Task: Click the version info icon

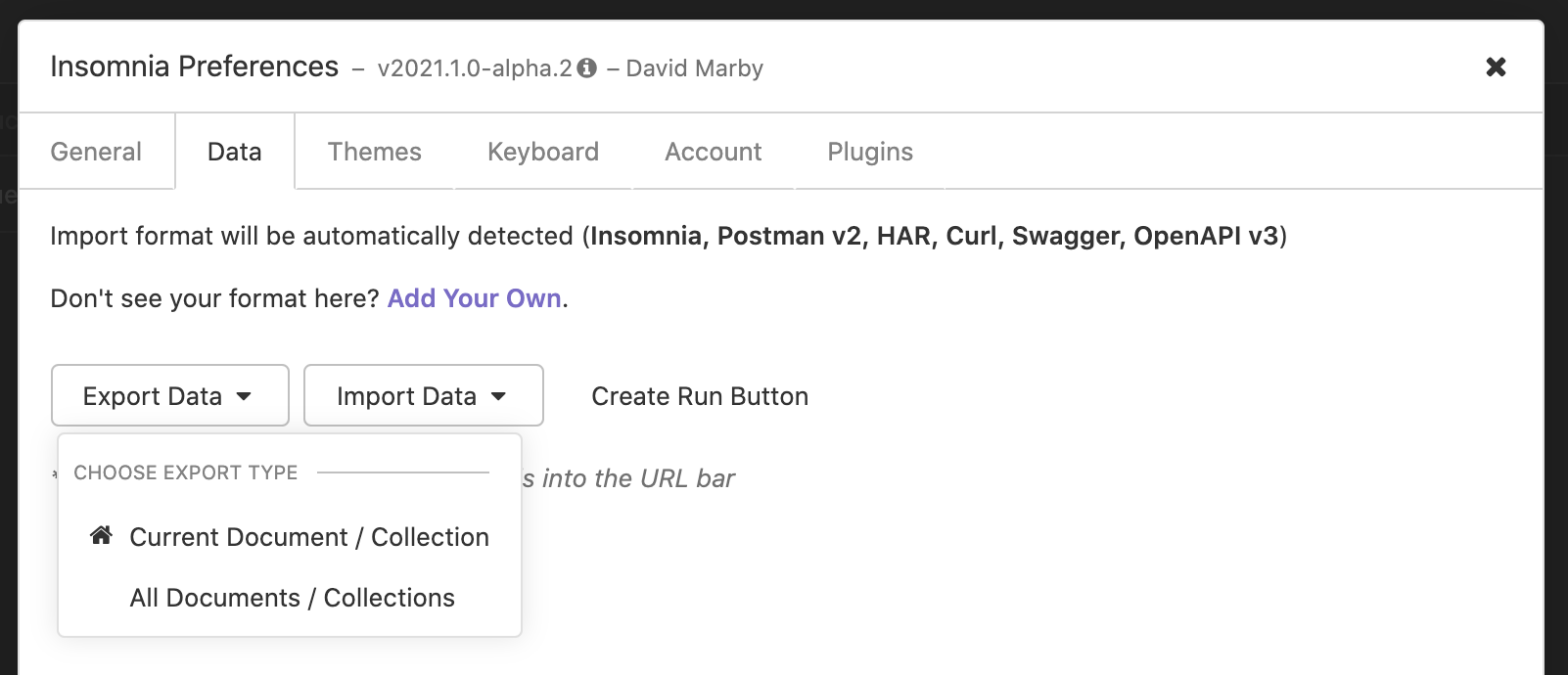Action: (x=586, y=68)
